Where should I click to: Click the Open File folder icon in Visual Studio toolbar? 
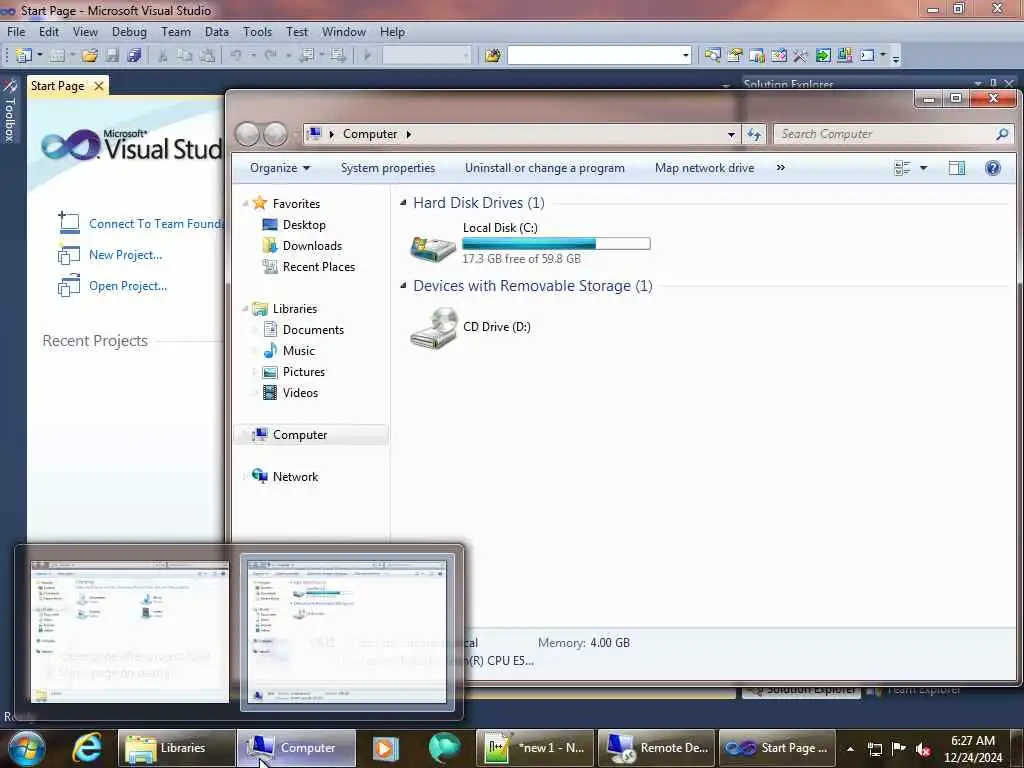click(x=89, y=56)
